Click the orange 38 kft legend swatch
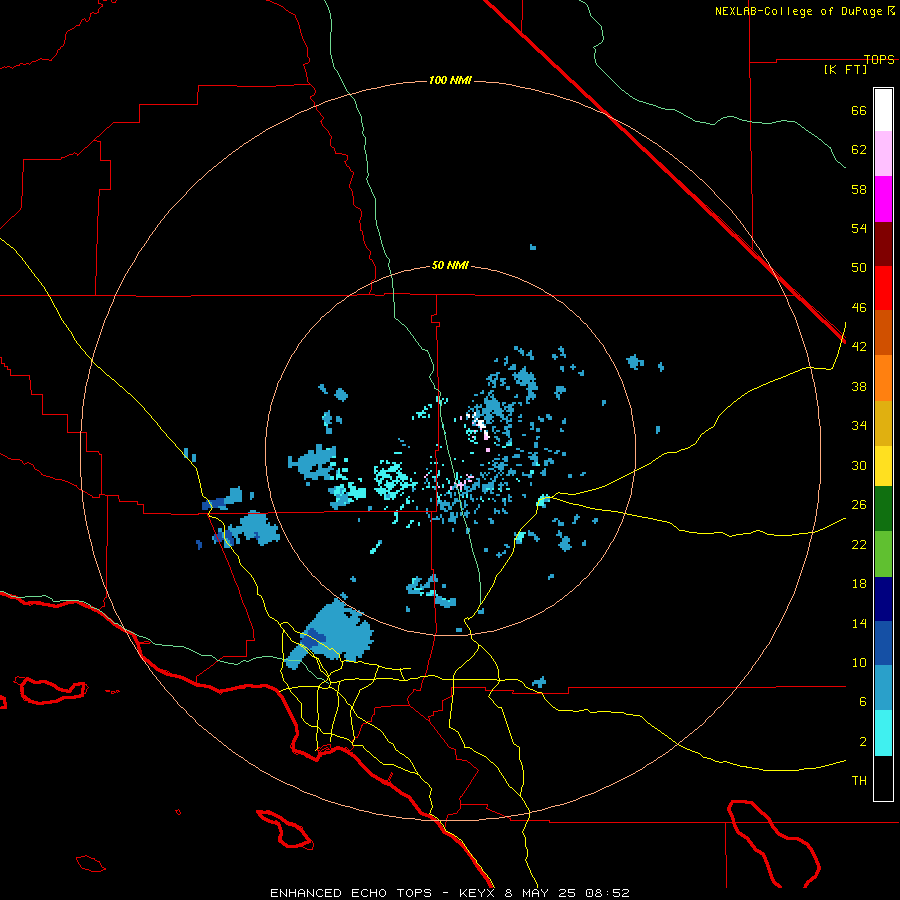 (x=883, y=378)
